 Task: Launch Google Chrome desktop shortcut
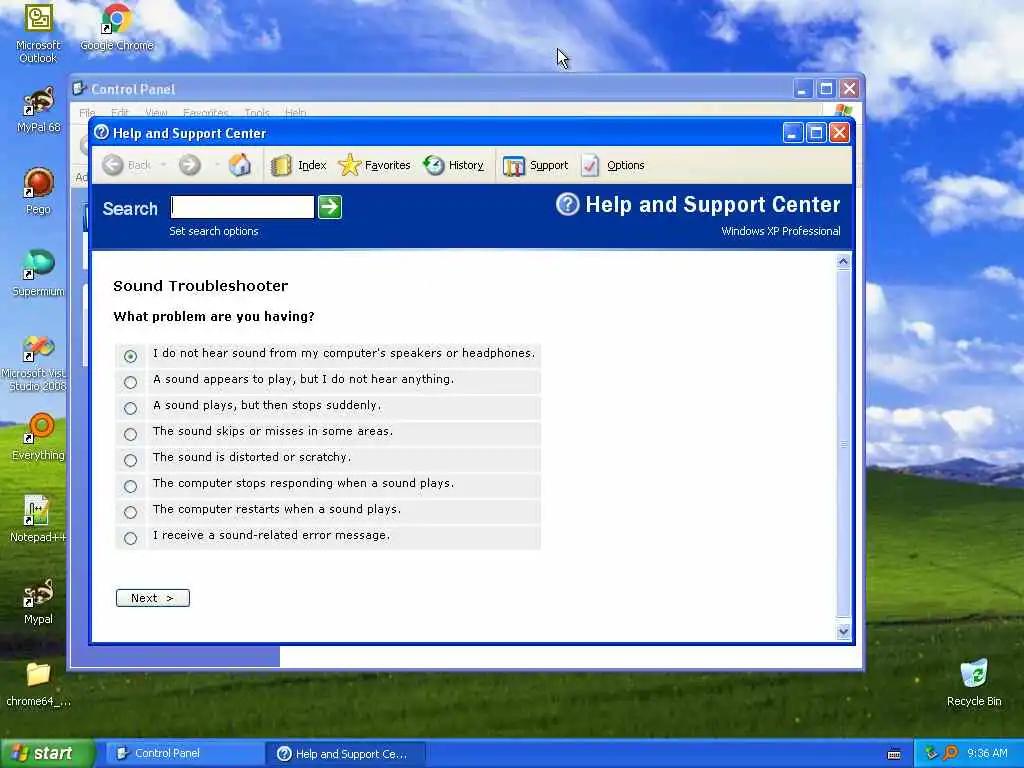[x=117, y=28]
